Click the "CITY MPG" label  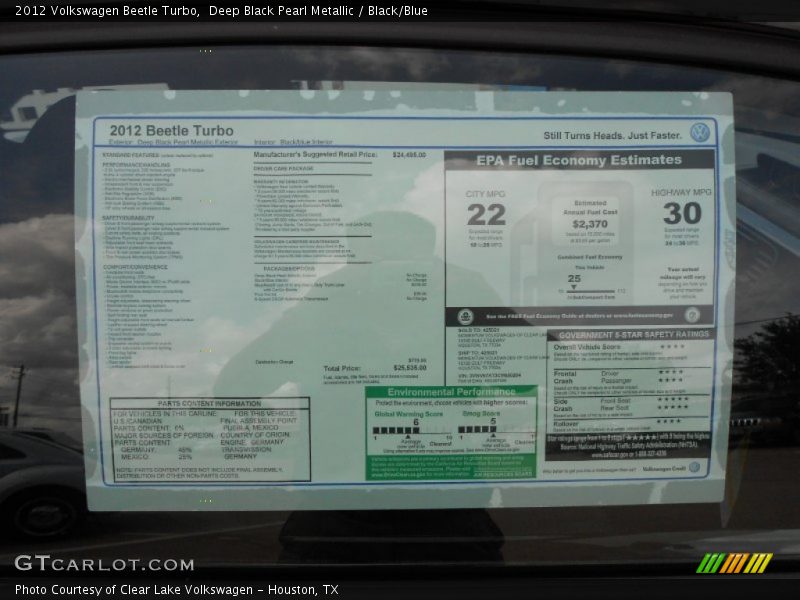pyautogui.click(x=485, y=194)
